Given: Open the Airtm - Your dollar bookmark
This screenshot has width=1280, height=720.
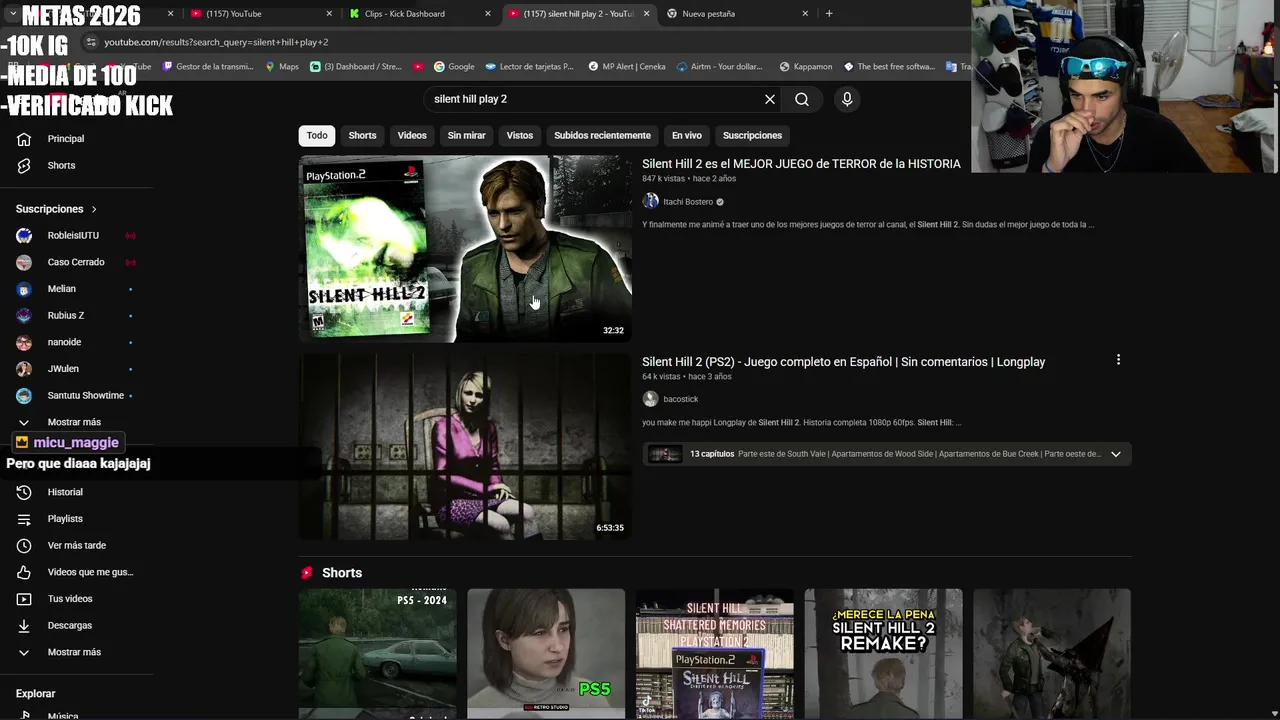Looking at the screenshot, I should (x=720, y=67).
